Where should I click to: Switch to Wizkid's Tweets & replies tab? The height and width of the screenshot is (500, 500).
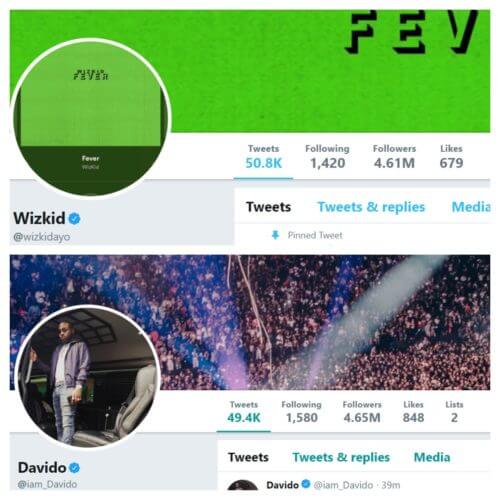[x=371, y=207]
